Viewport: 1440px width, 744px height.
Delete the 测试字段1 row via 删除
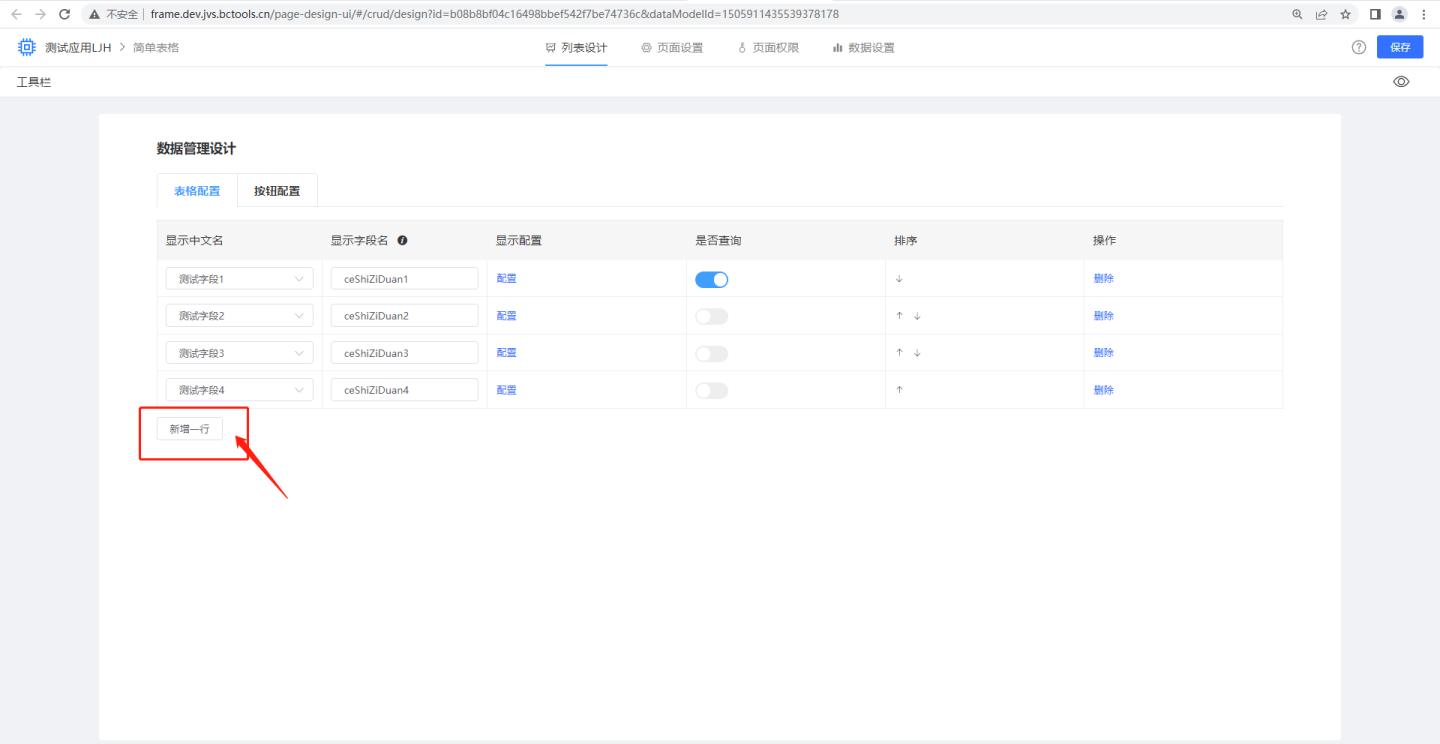point(1103,279)
